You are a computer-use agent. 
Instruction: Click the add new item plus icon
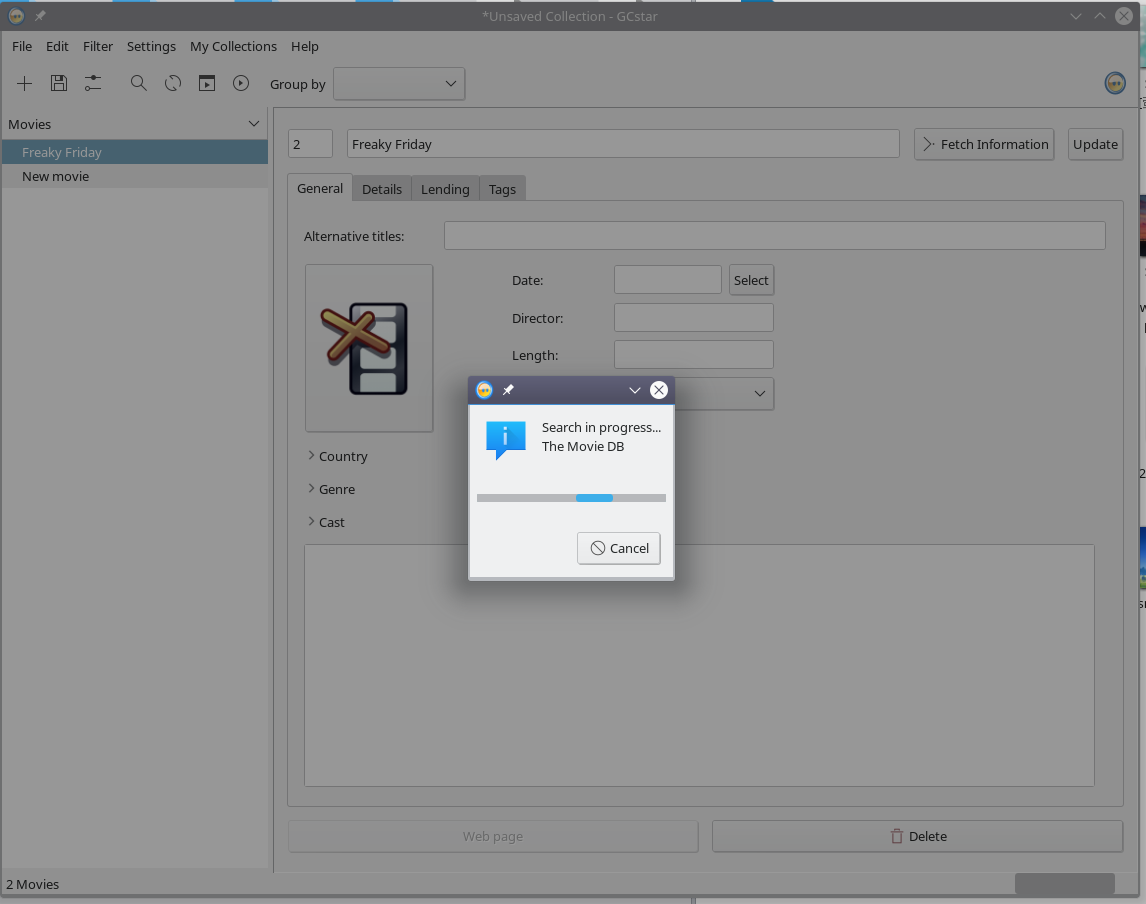(25, 84)
